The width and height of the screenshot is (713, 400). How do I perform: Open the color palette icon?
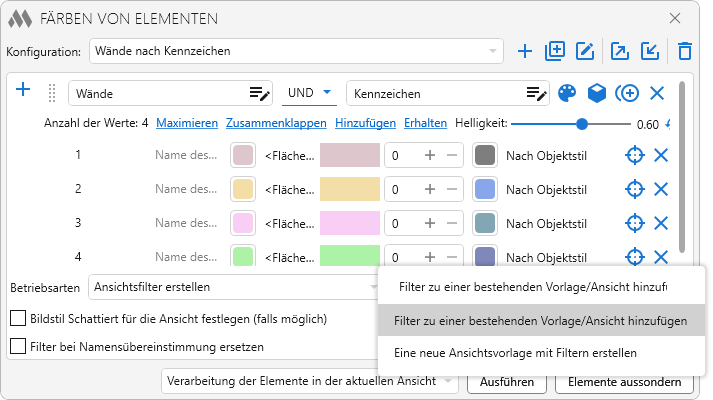pyautogui.click(x=567, y=93)
